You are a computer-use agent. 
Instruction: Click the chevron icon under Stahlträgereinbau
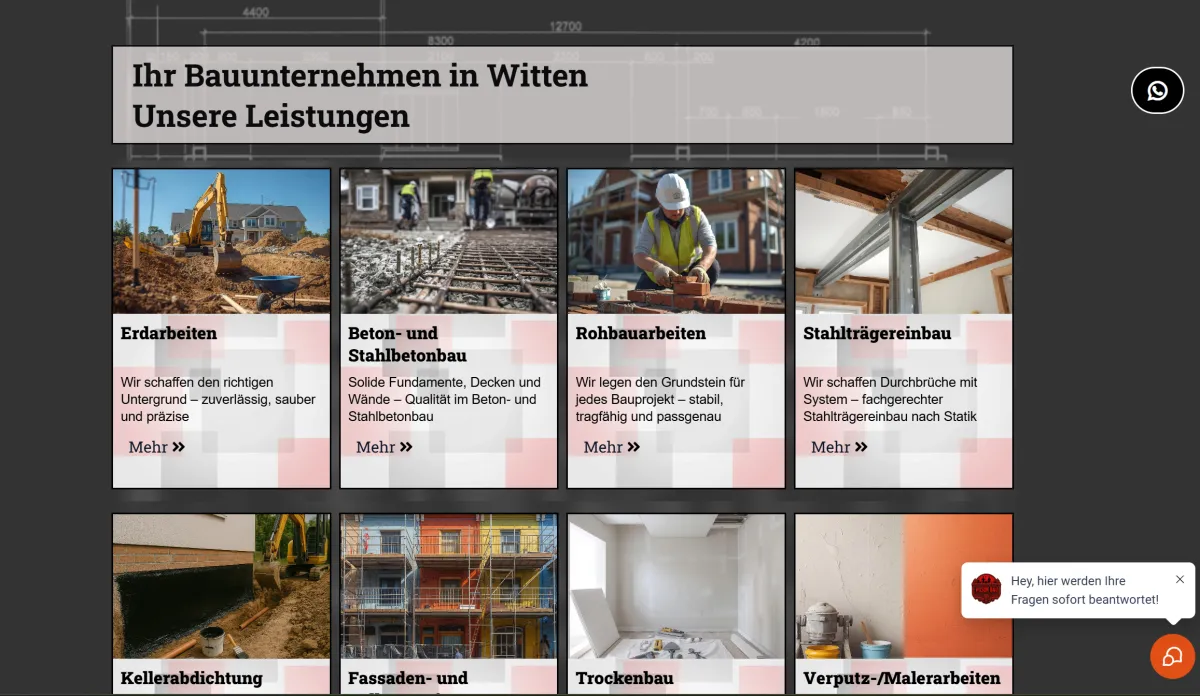pos(862,447)
